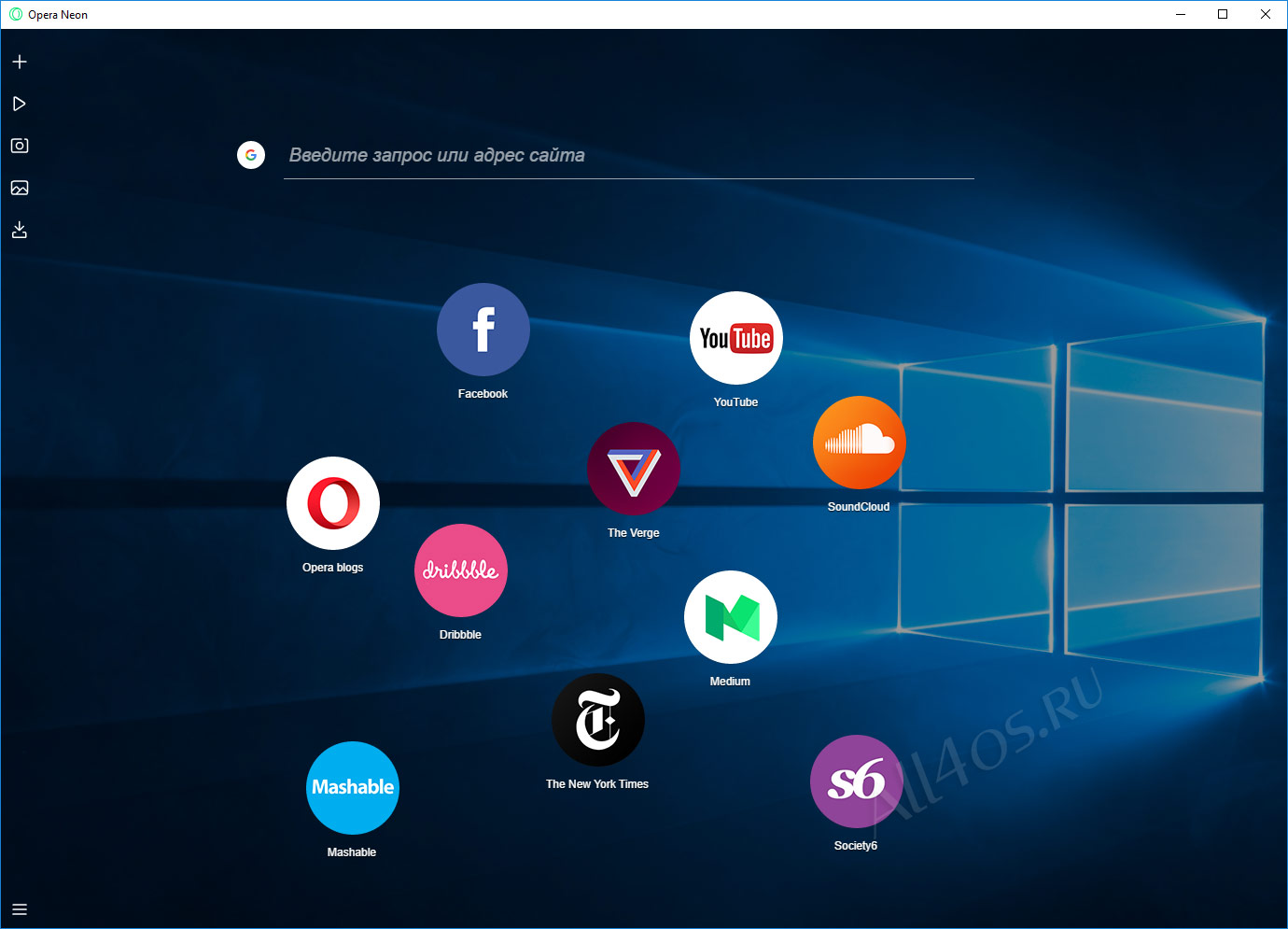This screenshot has width=1288, height=929.
Task: Open the Mashable speed dial bubble
Action: (x=353, y=788)
